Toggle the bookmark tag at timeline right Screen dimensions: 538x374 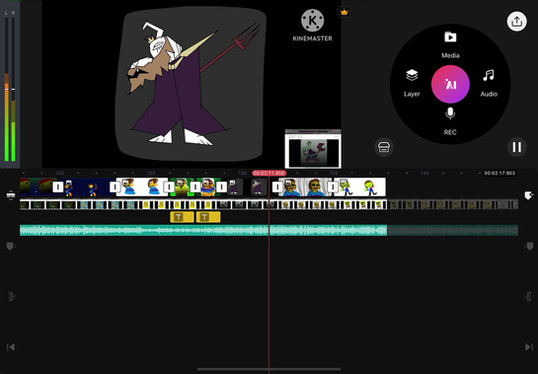[529, 196]
